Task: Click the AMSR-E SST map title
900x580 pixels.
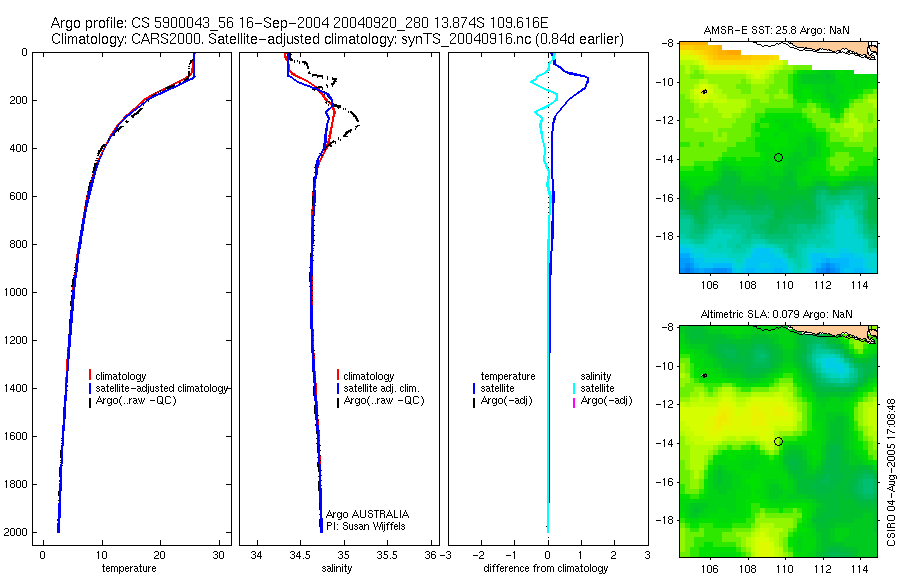Action: pyautogui.click(x=777, y=30)
